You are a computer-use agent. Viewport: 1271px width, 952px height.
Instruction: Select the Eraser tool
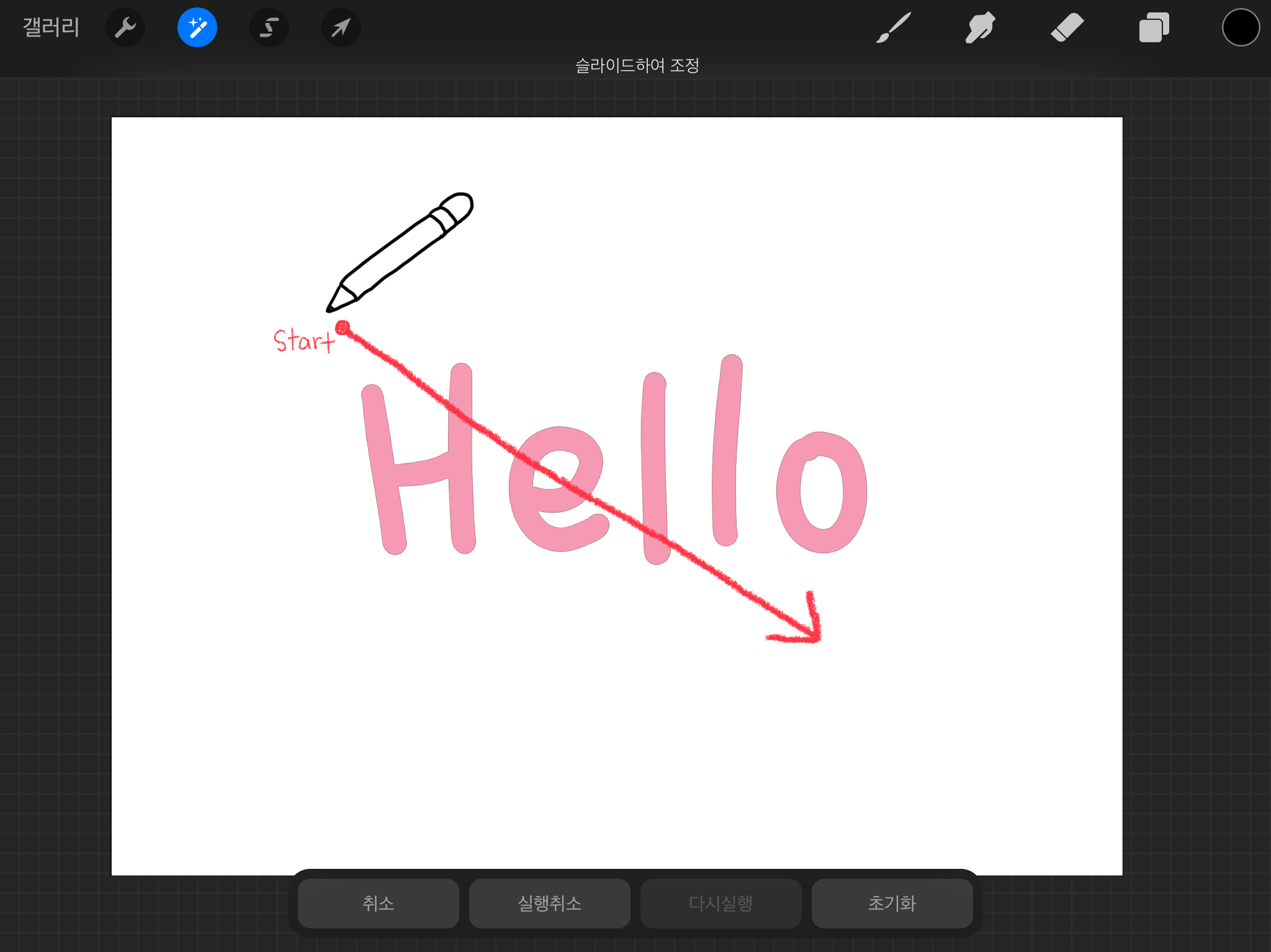coord(1067,27)
